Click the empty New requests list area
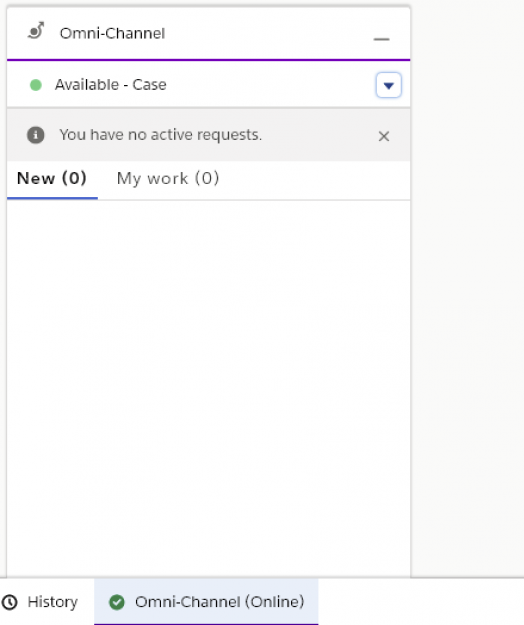Image resolution: width=524 pixels, height=625 pixels. 208,389
